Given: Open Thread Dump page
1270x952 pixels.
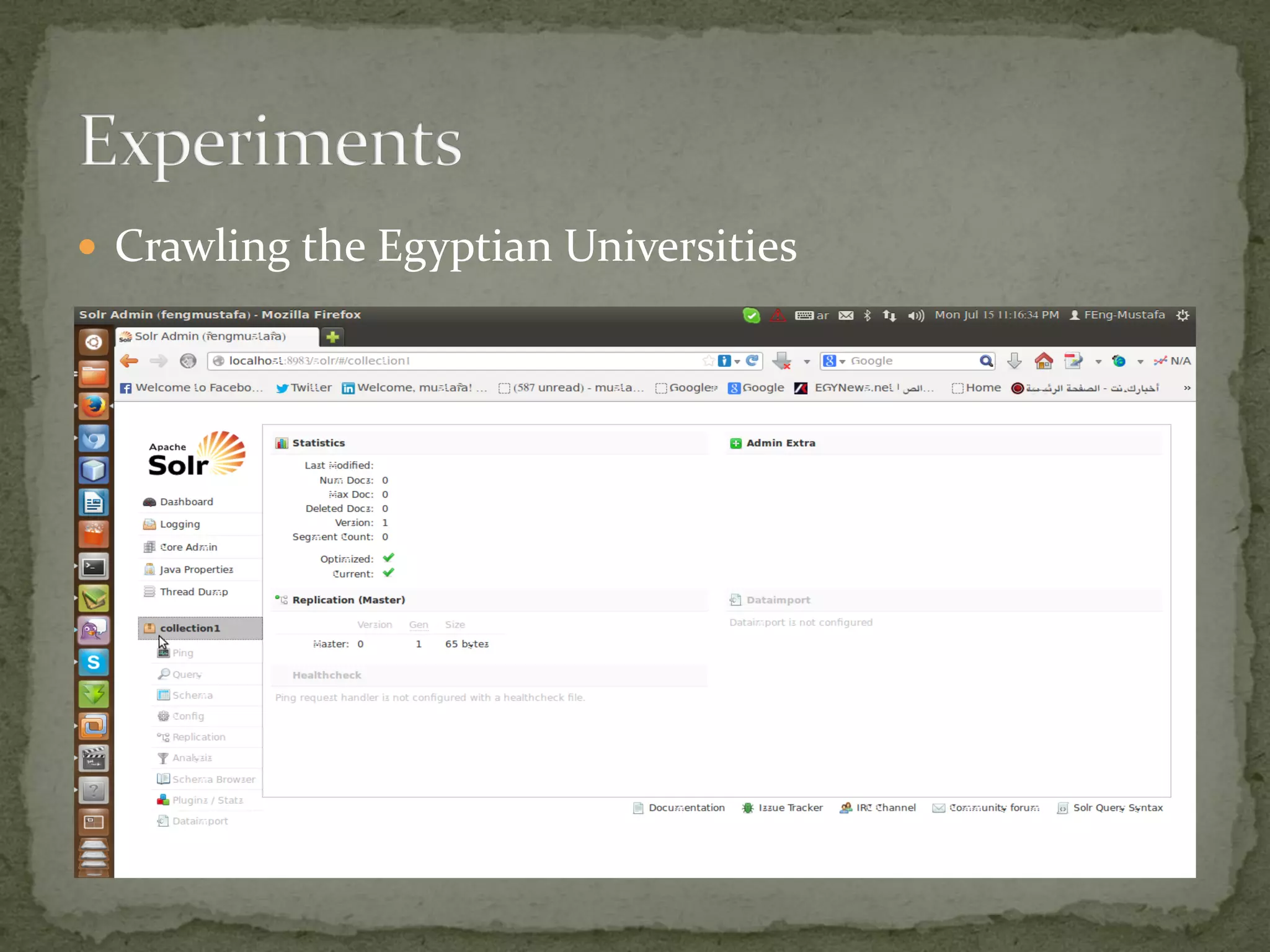Looking at the screenshot, I should pos(186,592).
